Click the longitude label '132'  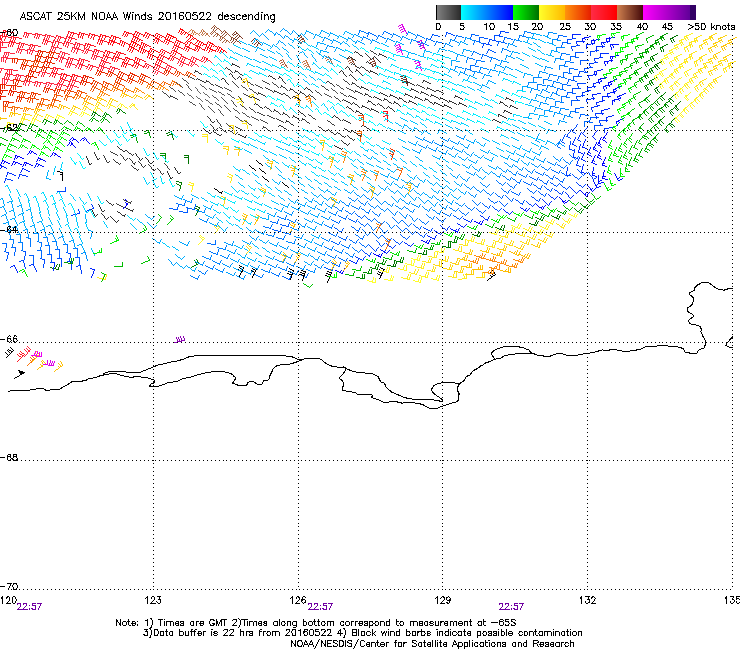pyautogui.click(x=587, y=600)
